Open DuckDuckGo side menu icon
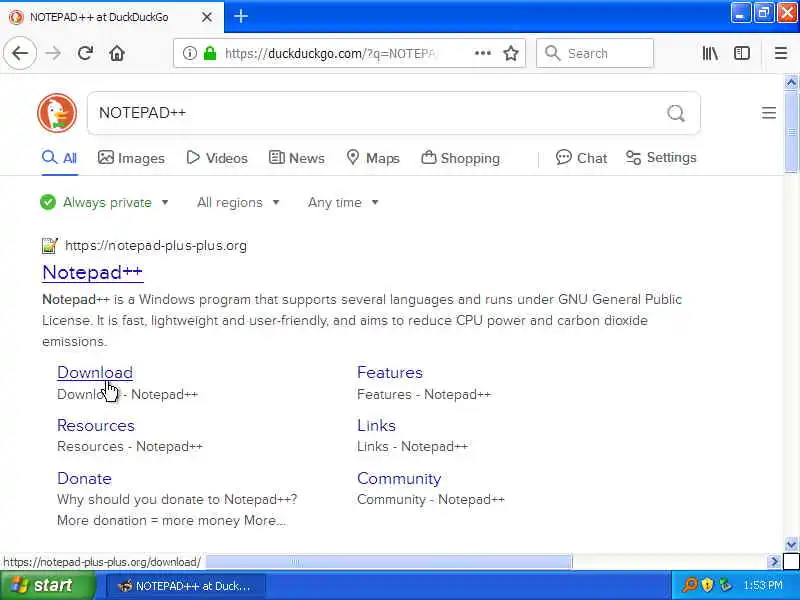This screenshot has width=800, height=600. 769,113
